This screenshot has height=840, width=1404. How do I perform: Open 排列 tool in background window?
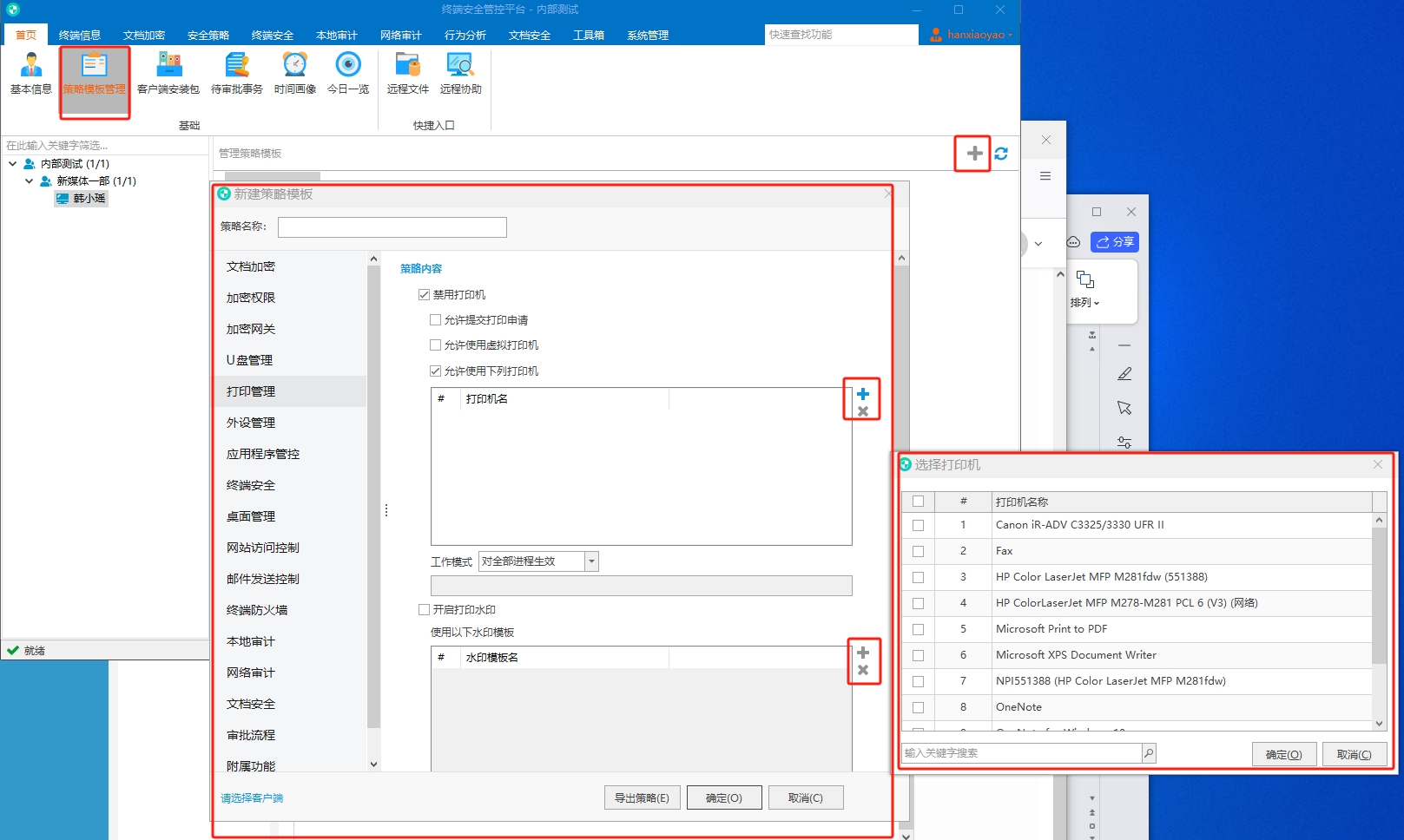pos(1085,290)
